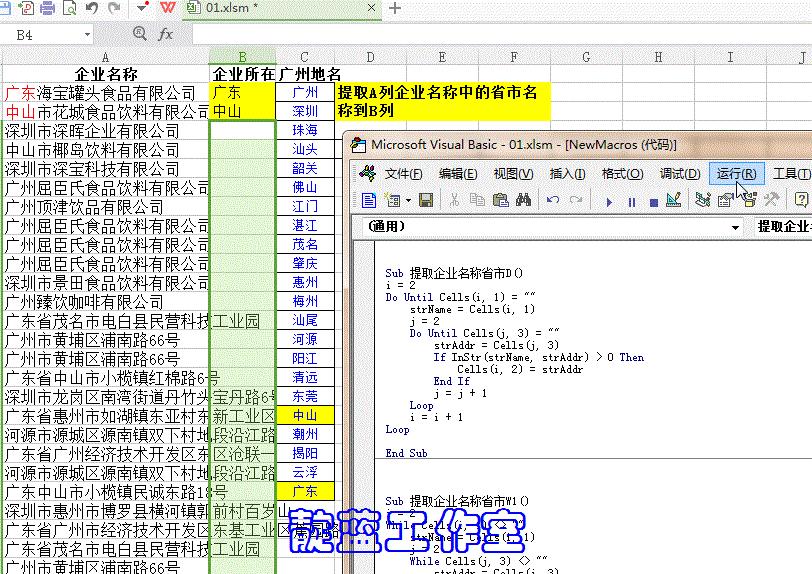The height and width of the screenshot is (574, 812).
Task: Open the quick access toolbar customization arrow
Action: point(142,8)
